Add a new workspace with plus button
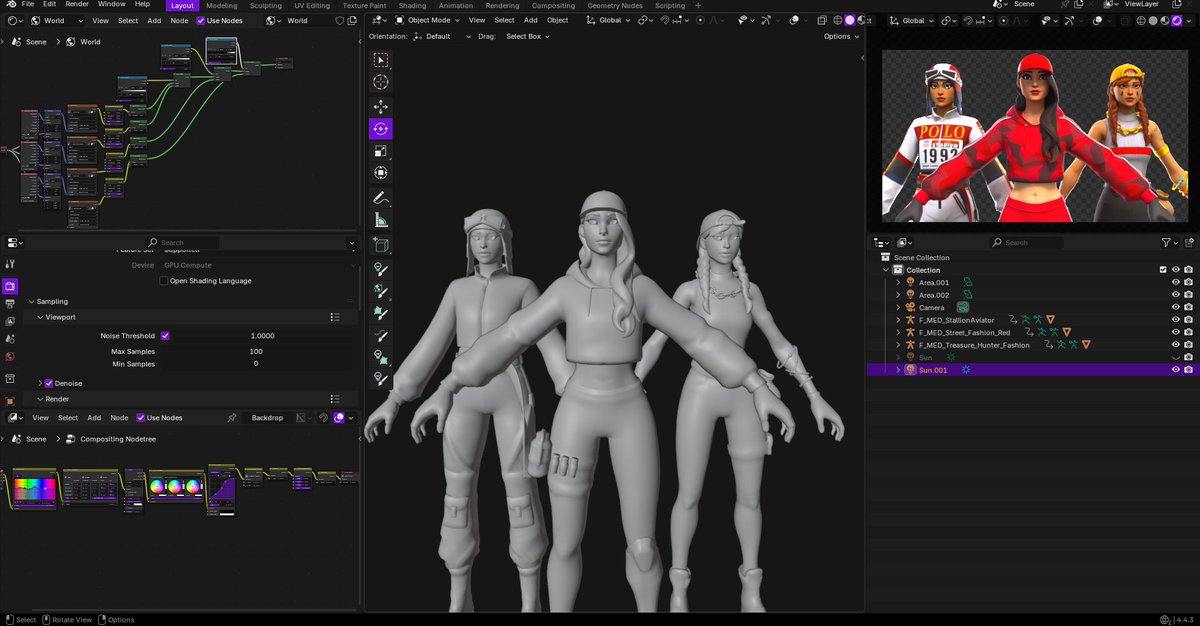 (698, 5)
